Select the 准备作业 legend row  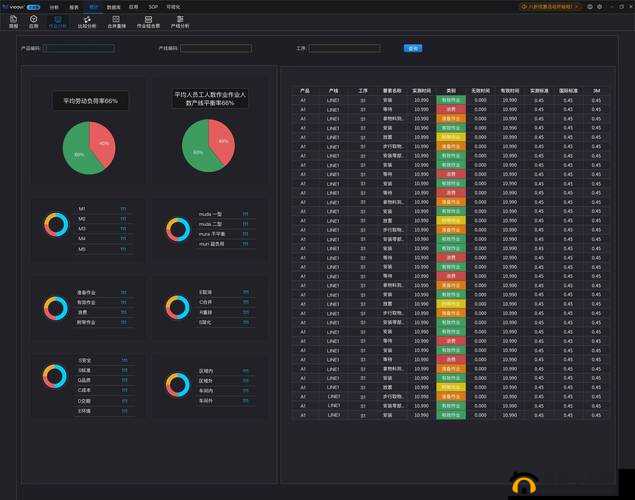tap(103, 292)
